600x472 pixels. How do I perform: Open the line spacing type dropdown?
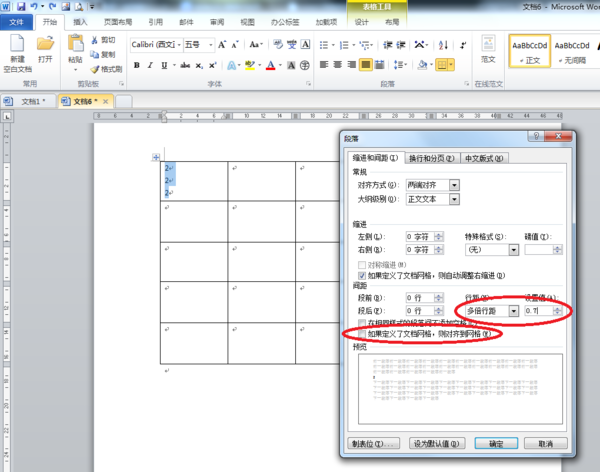514,311
